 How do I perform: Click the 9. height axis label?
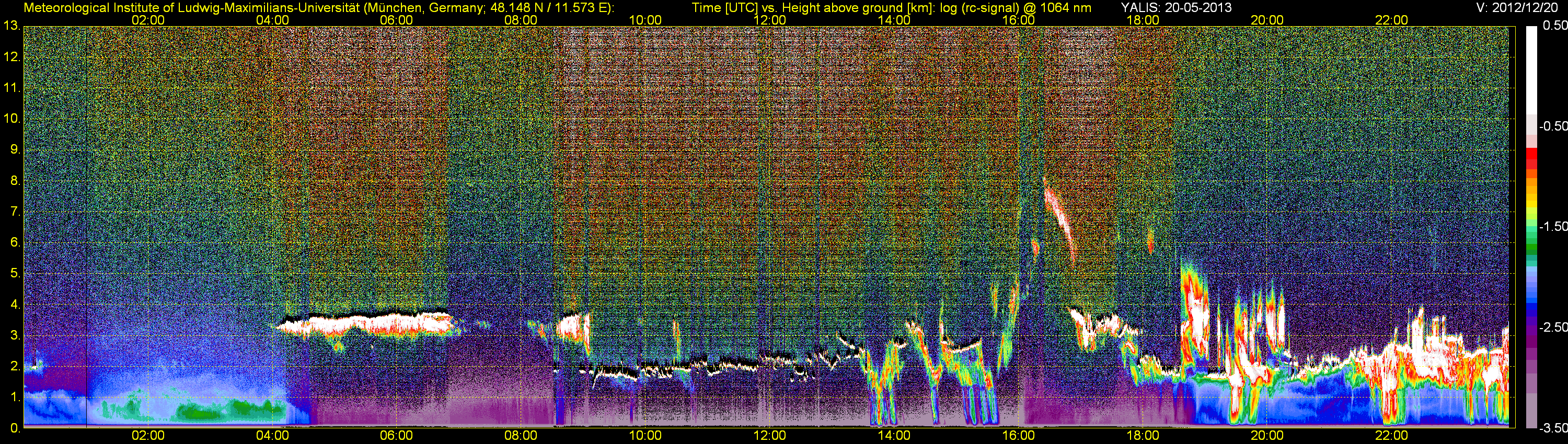click(x=15, y=149)
